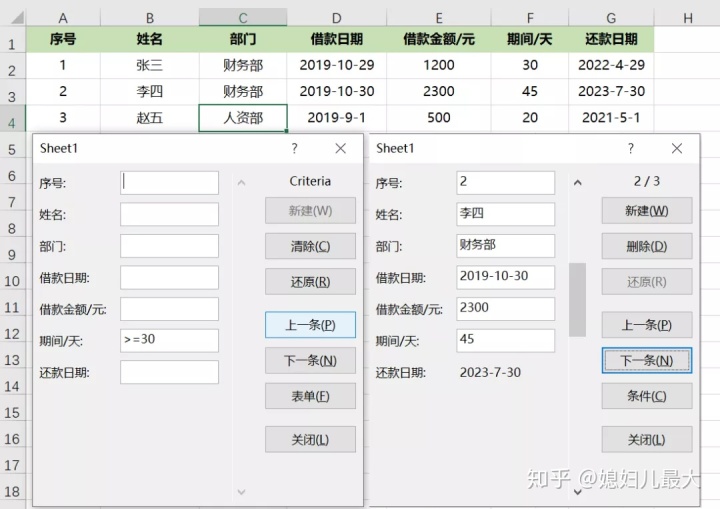Click the empty 序号 criteria field
The height and width of the screenshot is (509, 720).
169,183
